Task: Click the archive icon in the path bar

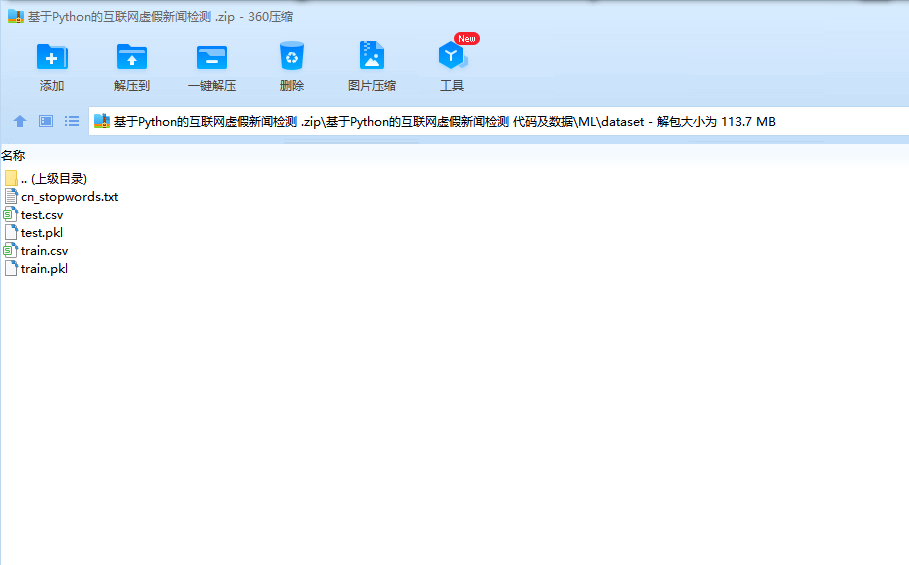Action: tap(102, 121)
